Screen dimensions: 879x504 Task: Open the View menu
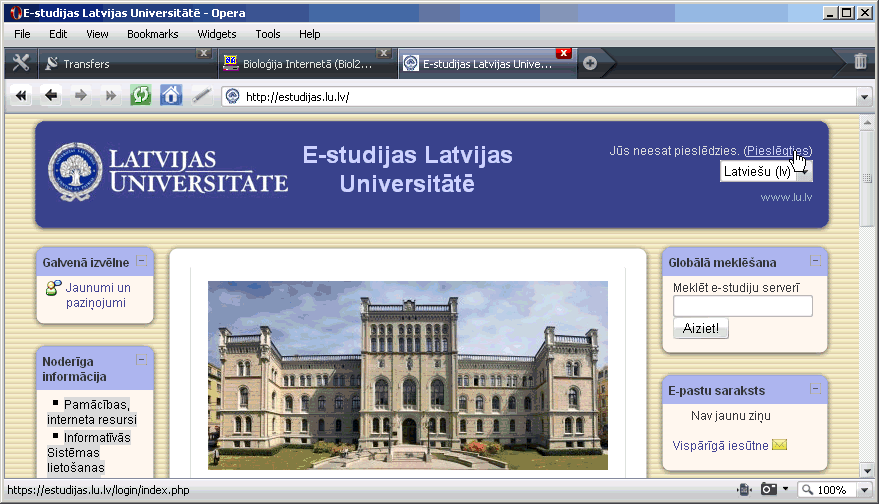[97, 34]
